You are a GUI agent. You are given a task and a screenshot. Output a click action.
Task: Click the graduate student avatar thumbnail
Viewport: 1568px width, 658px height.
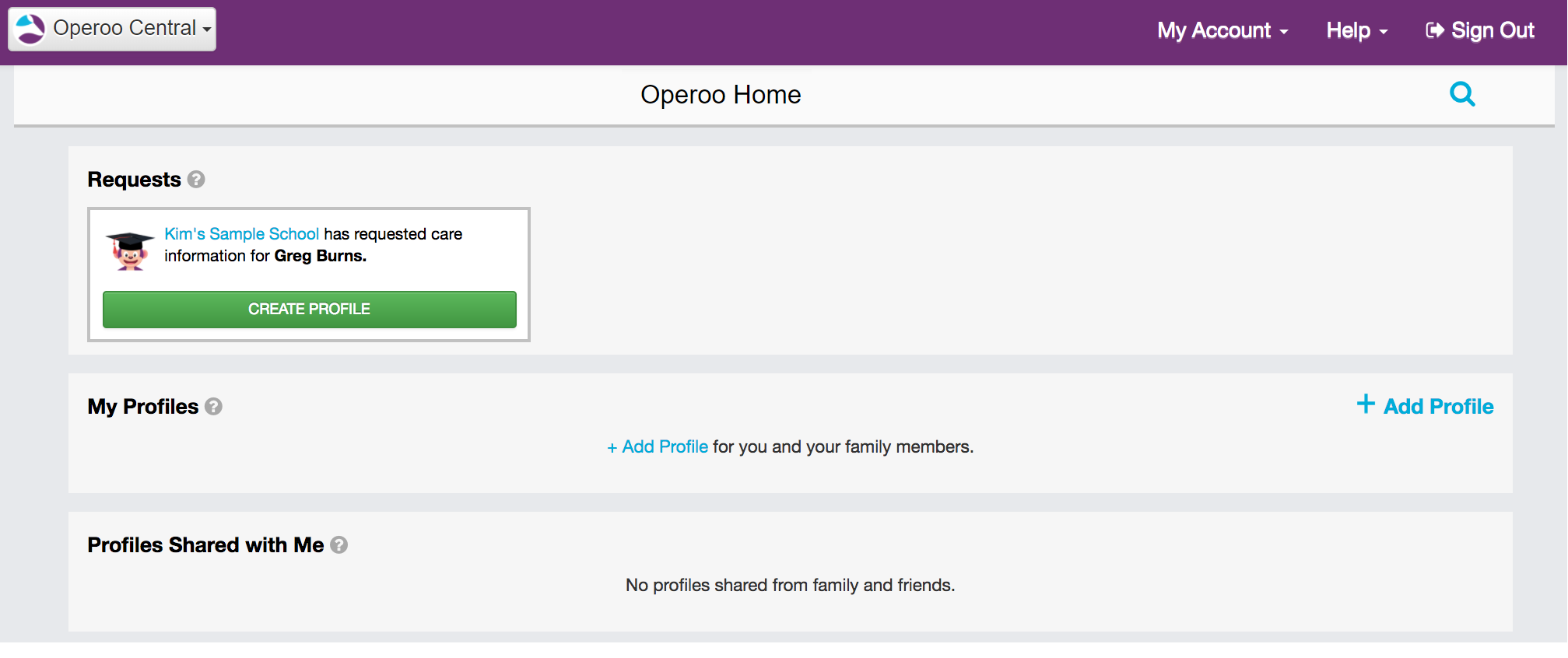(130, 251)
